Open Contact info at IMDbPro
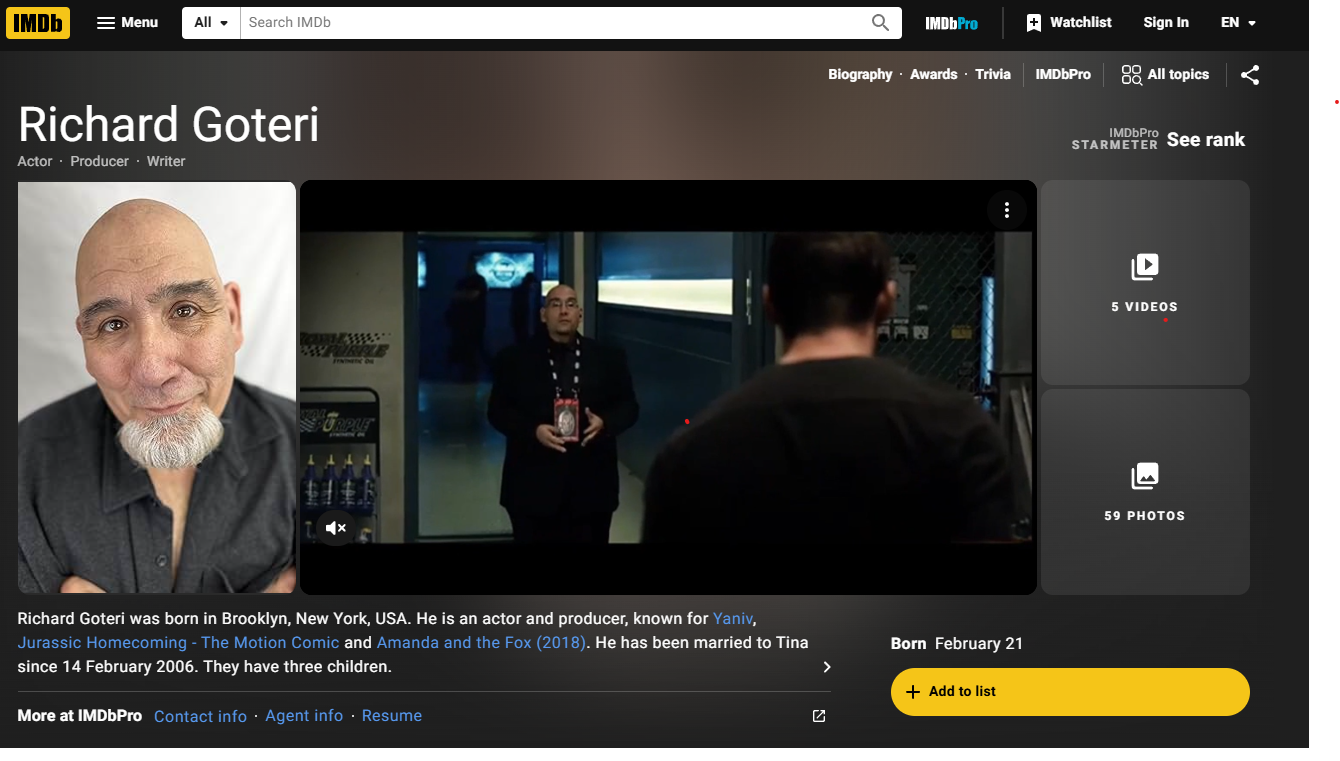Viewport: 1340px width, 761px height. click(x=200, y=716)
